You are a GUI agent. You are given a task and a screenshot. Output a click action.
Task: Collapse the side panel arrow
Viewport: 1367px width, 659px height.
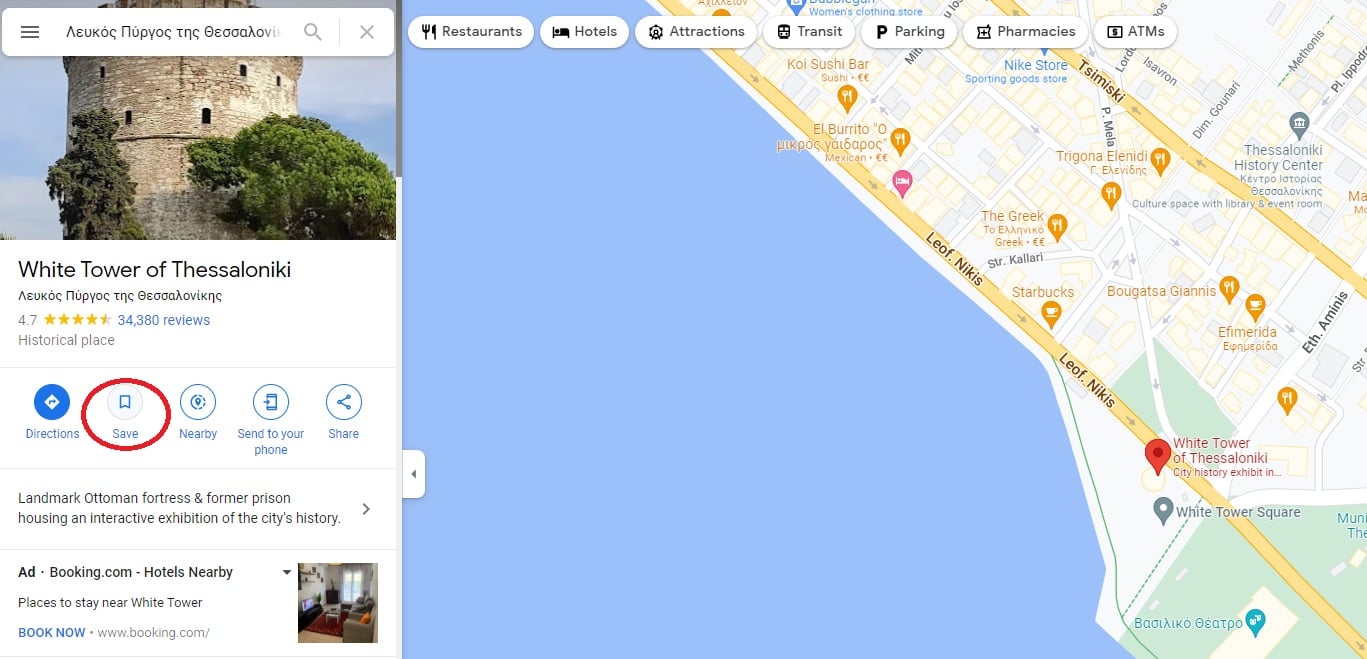(414, 474)
